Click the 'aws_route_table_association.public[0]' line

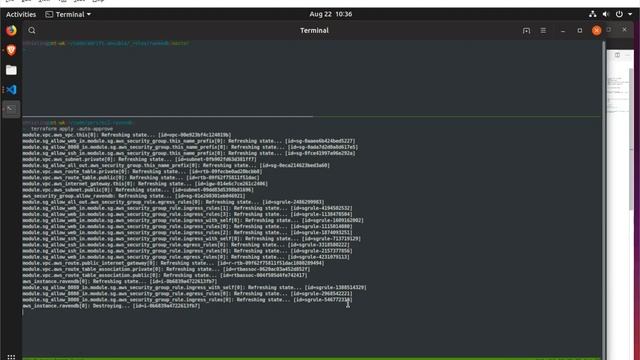tap(165, 276)
